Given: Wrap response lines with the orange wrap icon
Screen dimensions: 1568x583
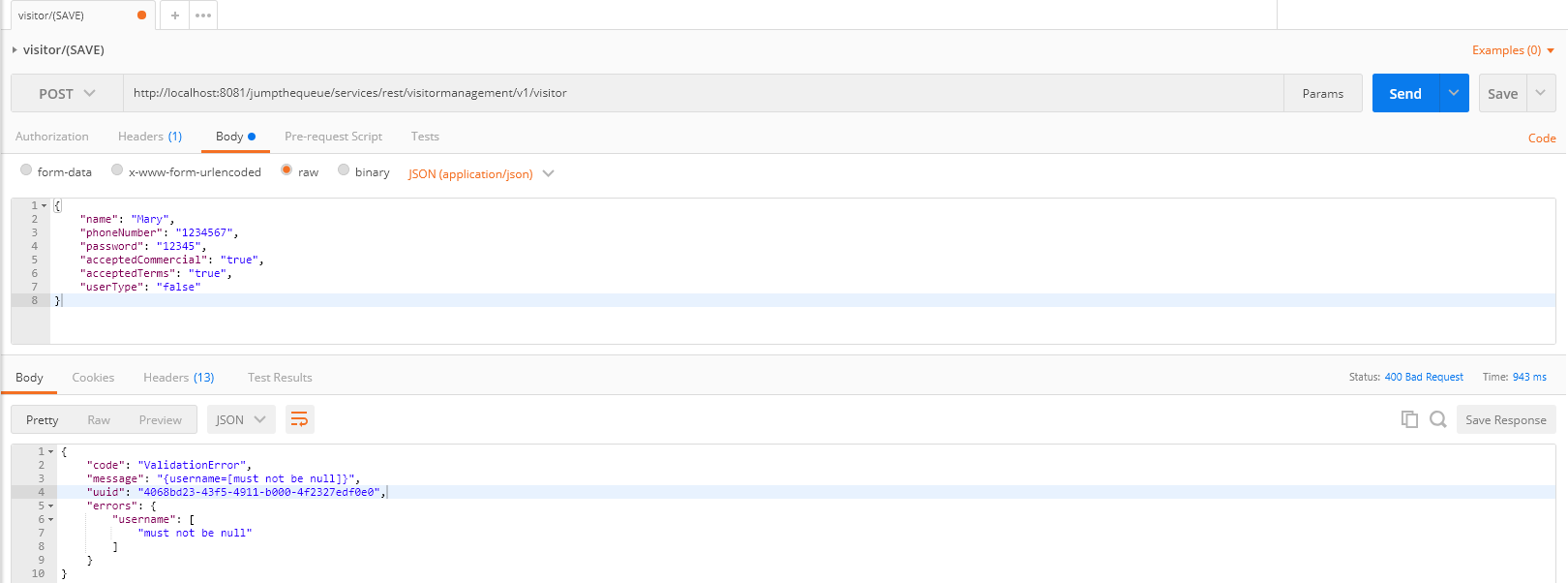Looking at the screenshot, I should point(299,419).
